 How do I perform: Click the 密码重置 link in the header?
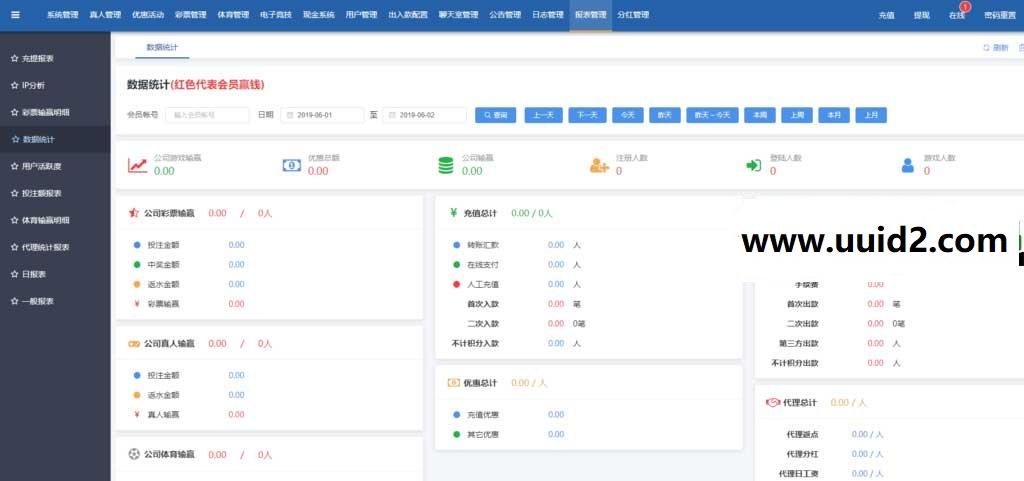tap(1000, 16)
